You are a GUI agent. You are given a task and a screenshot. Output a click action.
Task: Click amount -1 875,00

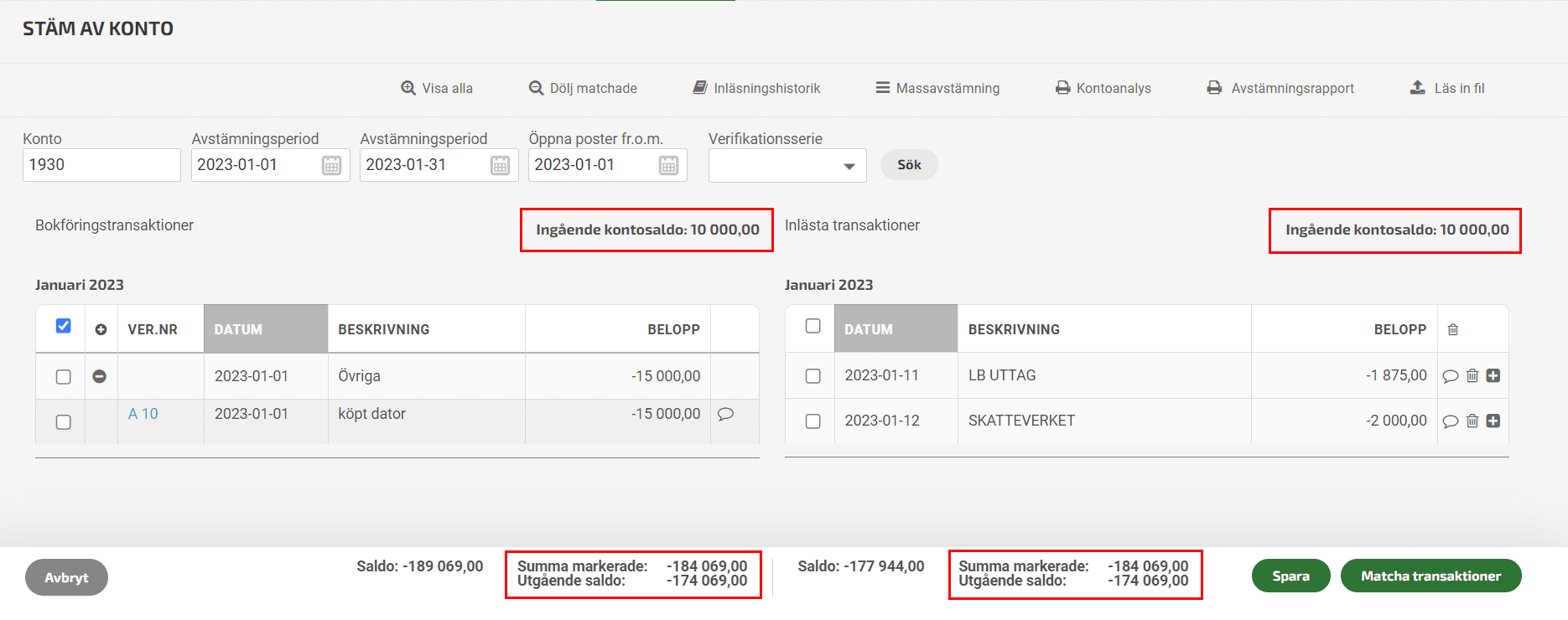(x=1396, y=375)
